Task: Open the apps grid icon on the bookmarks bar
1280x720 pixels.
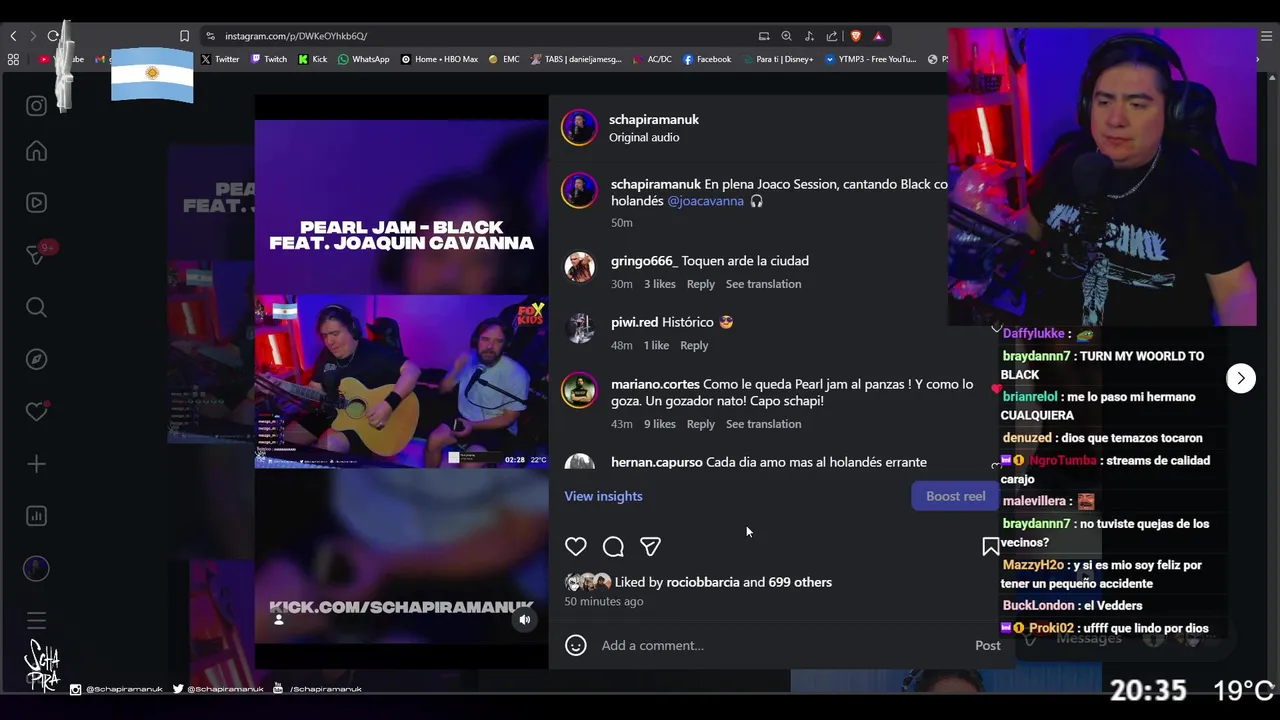Action: (13, 59)
